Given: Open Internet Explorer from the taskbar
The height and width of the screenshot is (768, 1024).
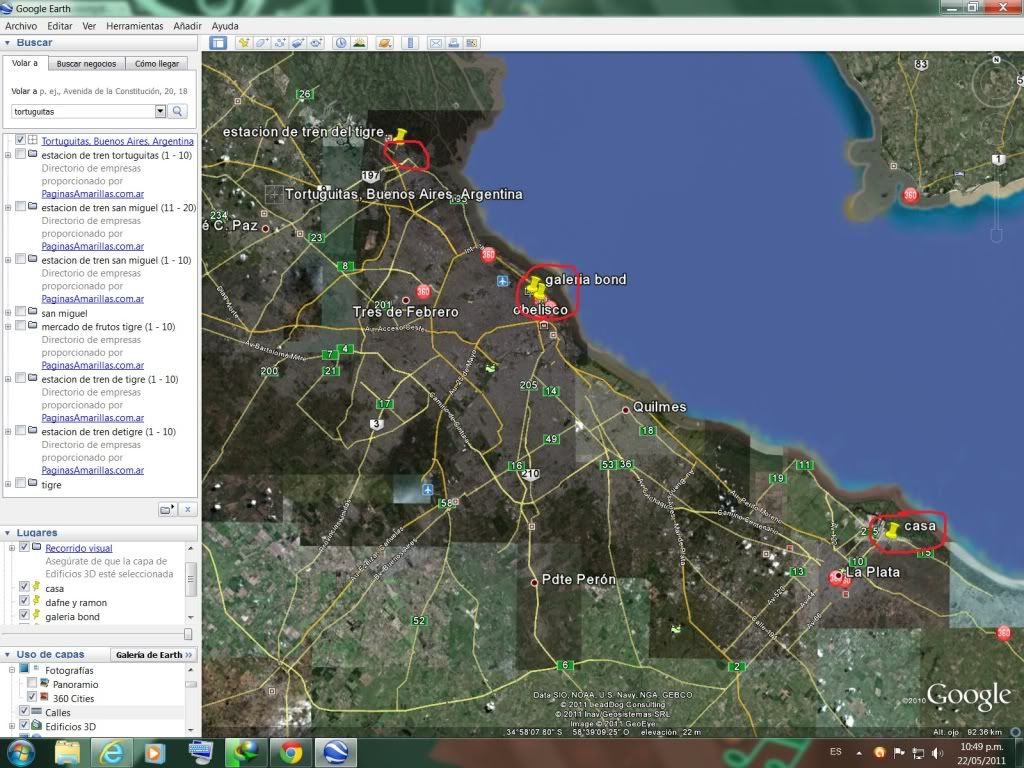Looking at the screenshot, I should coord(110,752).
